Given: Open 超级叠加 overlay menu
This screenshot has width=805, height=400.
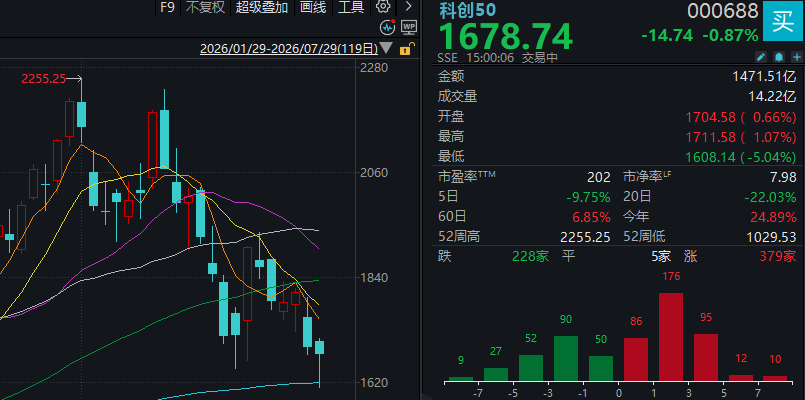Looking at the screenshot, I should [262, 7].
